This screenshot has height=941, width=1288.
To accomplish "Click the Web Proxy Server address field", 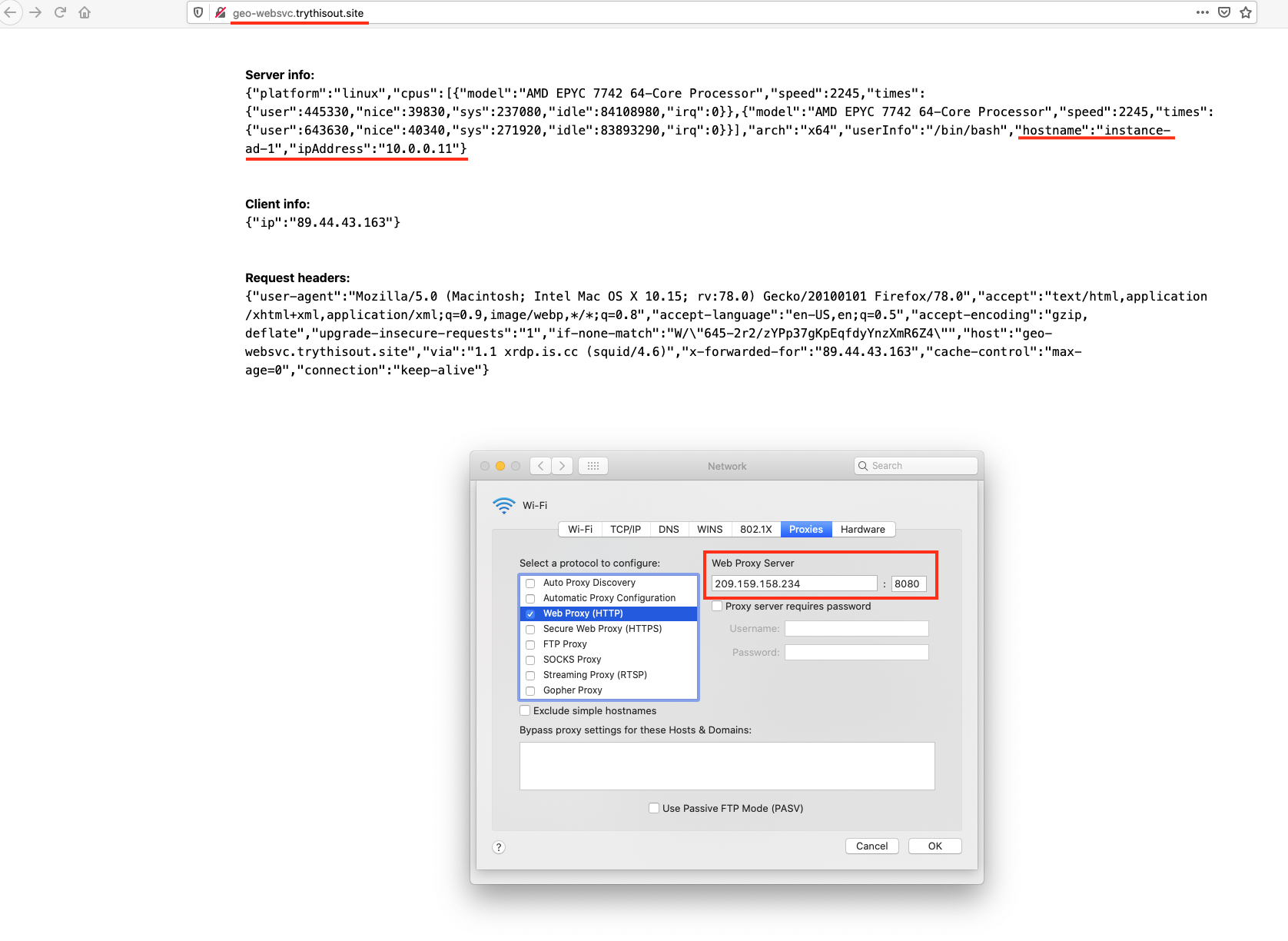I will pos(794,584).
